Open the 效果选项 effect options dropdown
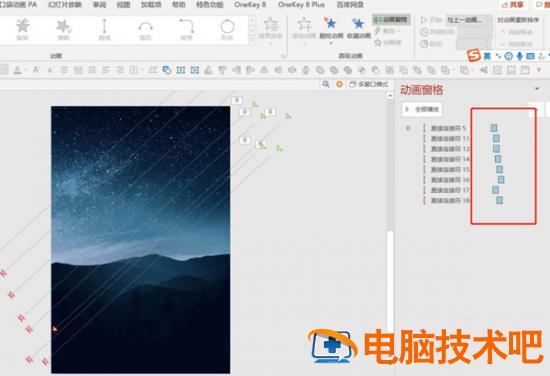This screenshot has height=376, width=550. (x=270, y=32)
